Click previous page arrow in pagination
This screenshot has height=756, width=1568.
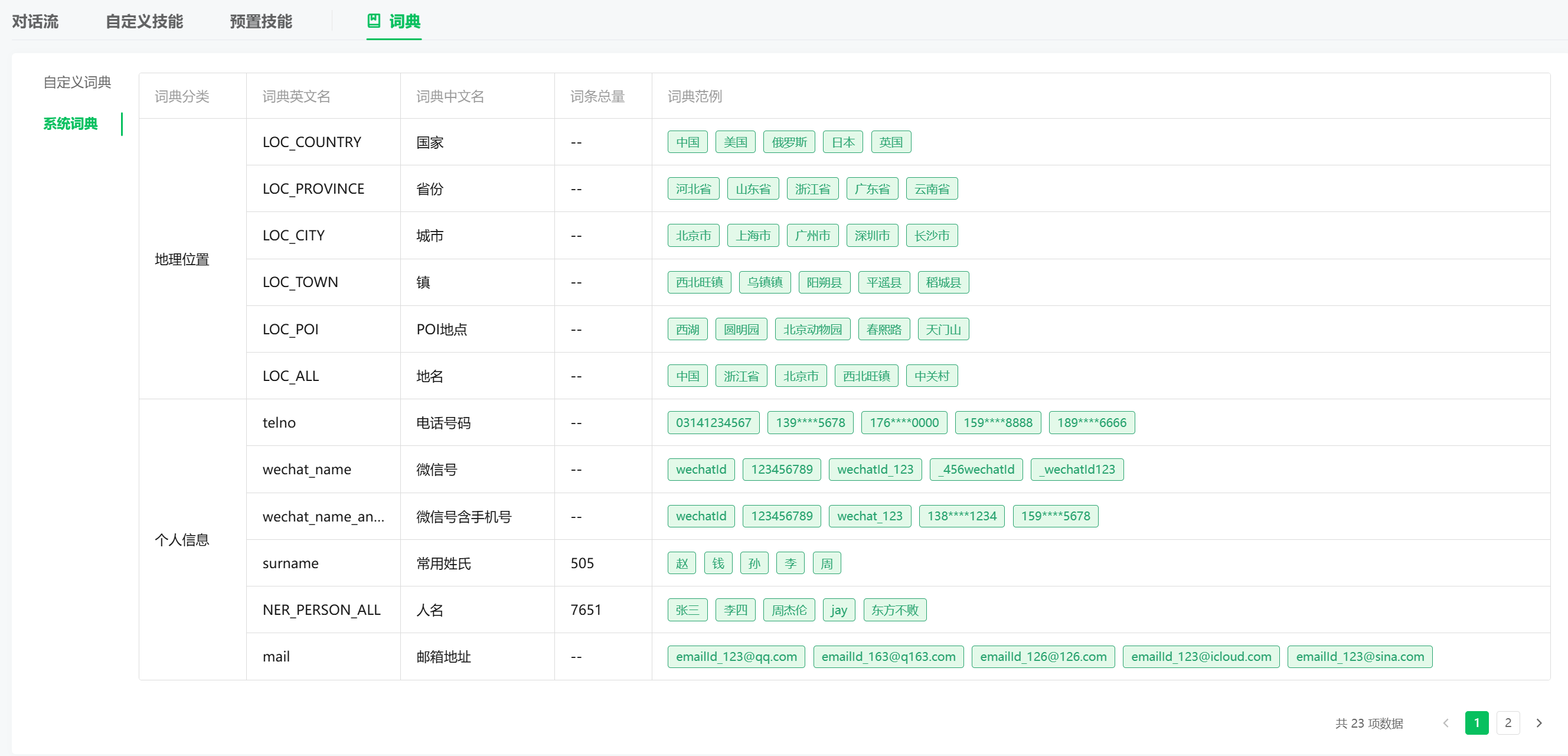tap(1446, 723)
